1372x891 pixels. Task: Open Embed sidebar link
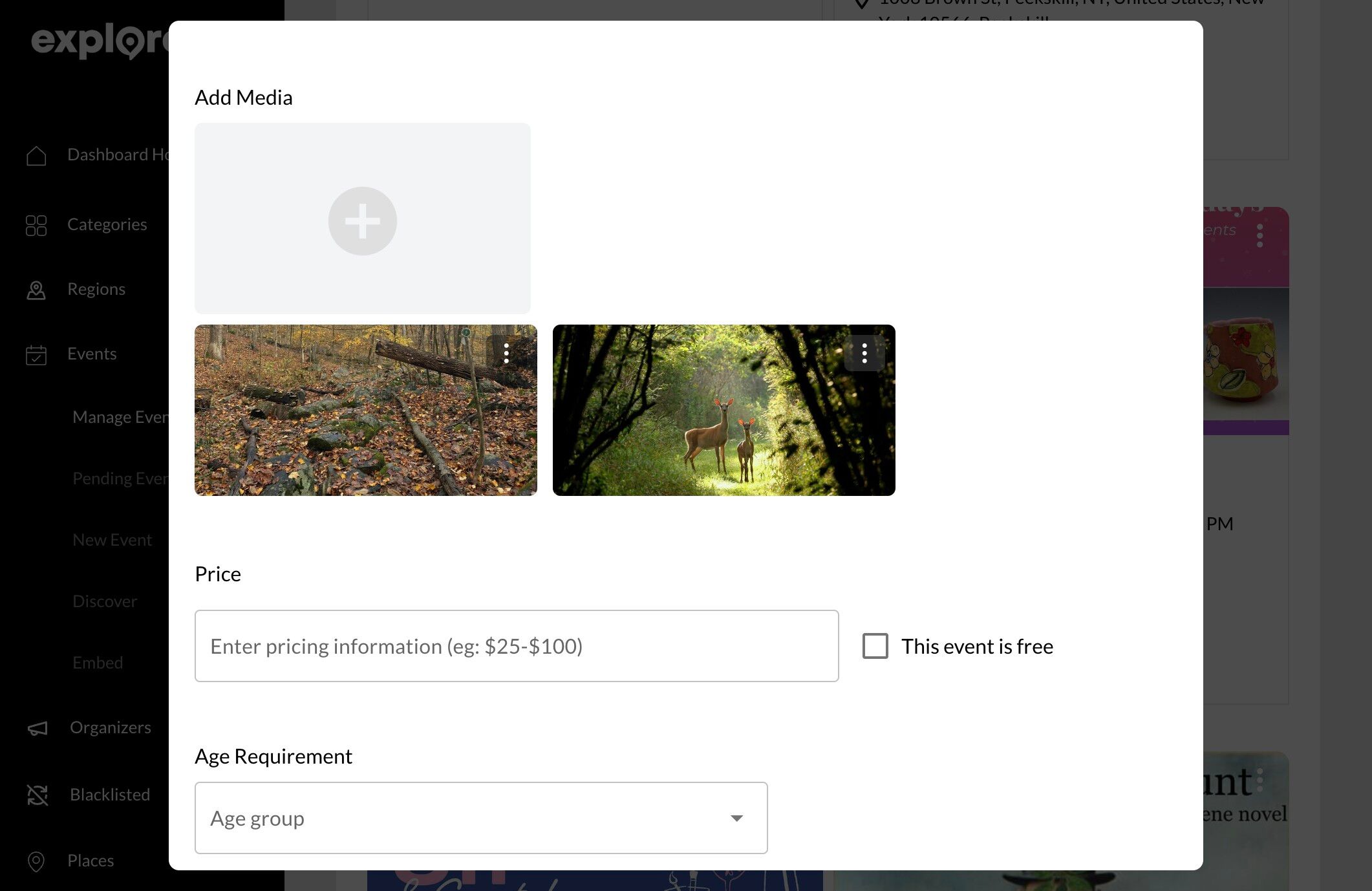[98, 663]
